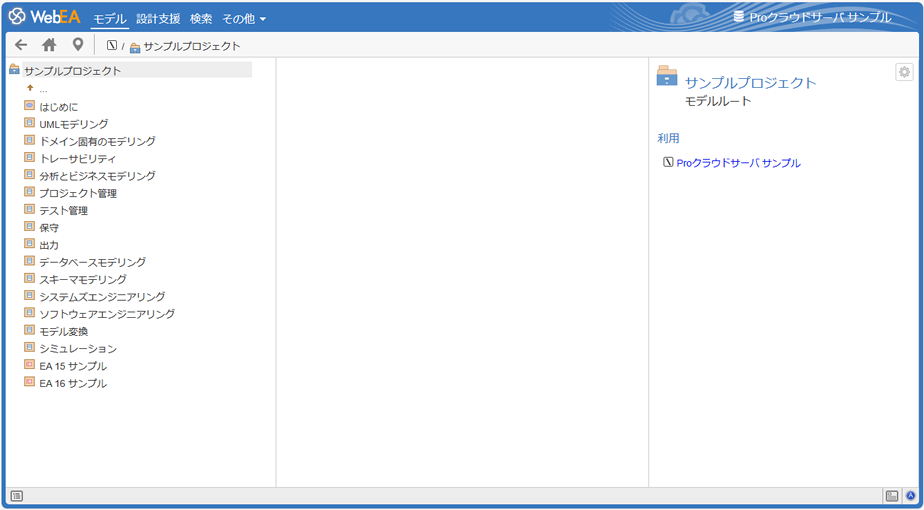Click the large package icon in properties panel
Viewport: 924px width, 510px height.
667,77
